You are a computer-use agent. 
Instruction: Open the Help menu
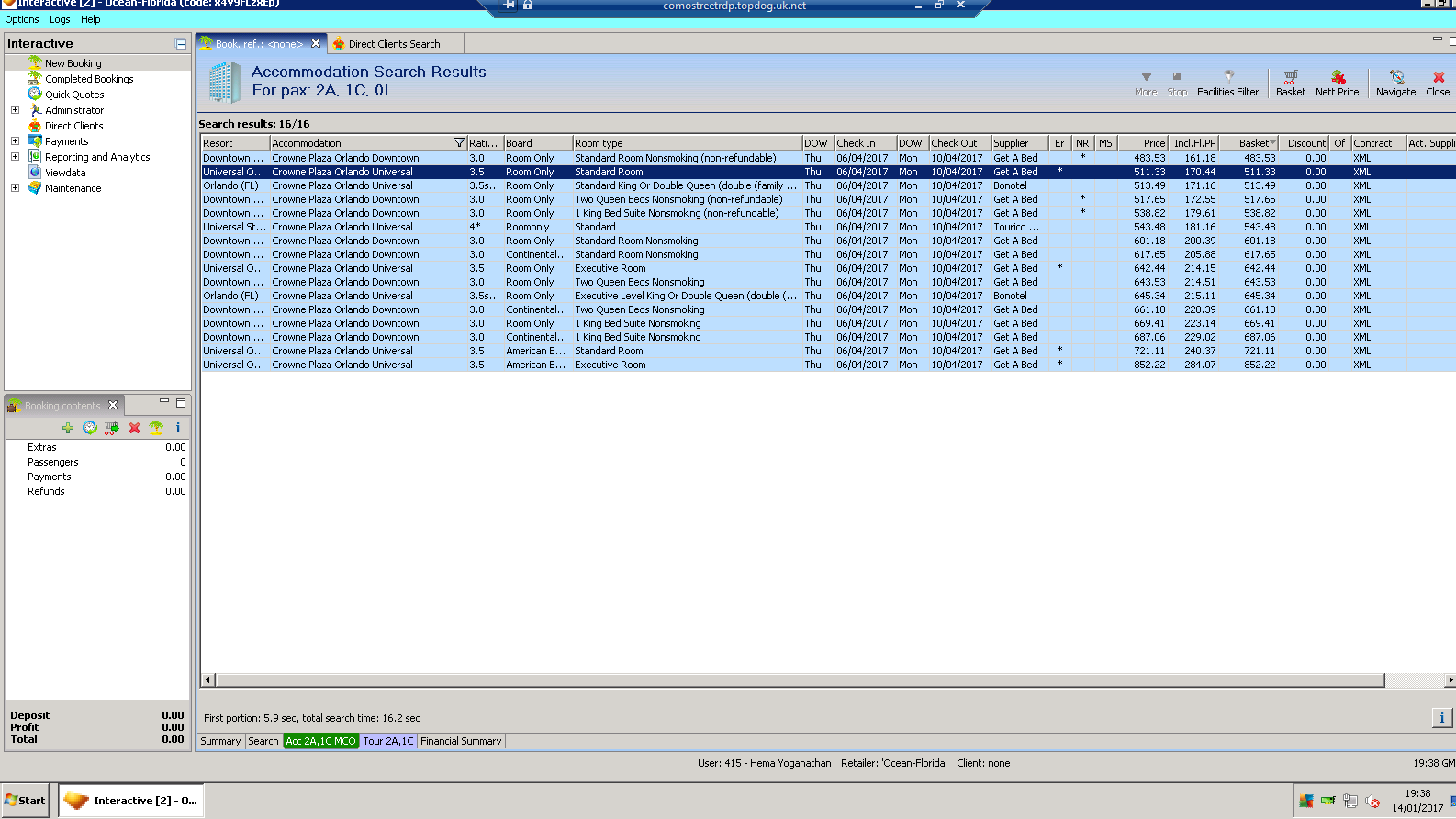(x=91, y=19)
